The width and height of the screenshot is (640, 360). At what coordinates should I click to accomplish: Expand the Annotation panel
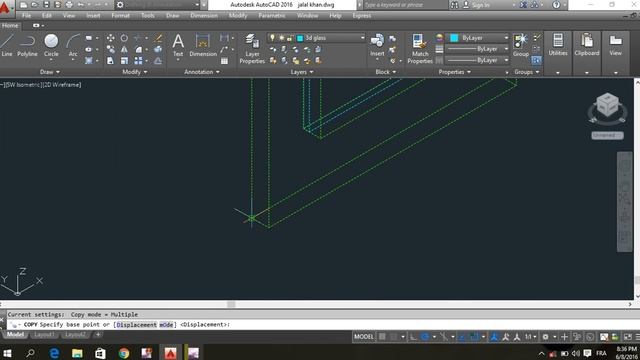[202, 72]
